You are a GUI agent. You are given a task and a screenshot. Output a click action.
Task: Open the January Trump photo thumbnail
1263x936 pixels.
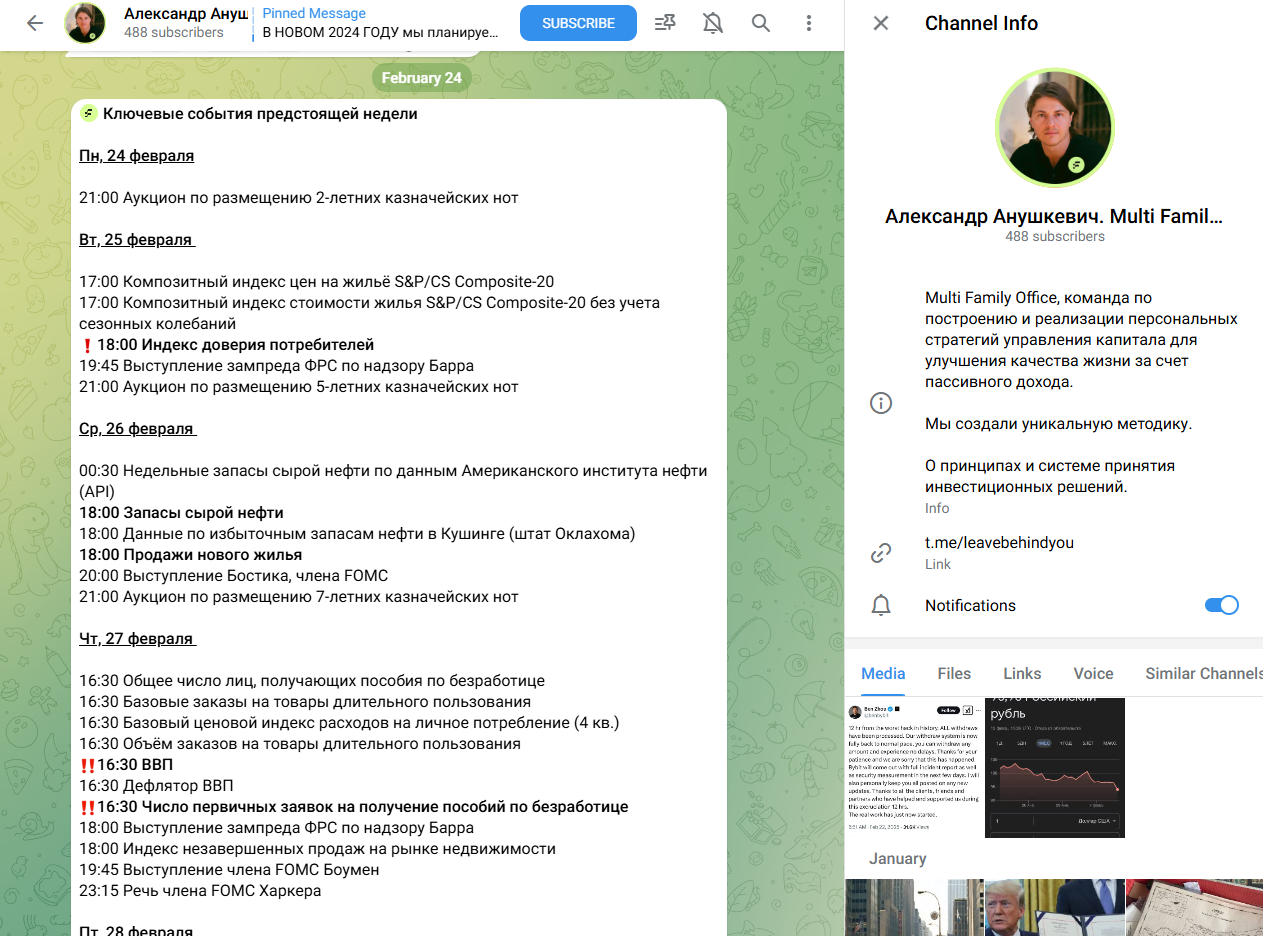1054,907
